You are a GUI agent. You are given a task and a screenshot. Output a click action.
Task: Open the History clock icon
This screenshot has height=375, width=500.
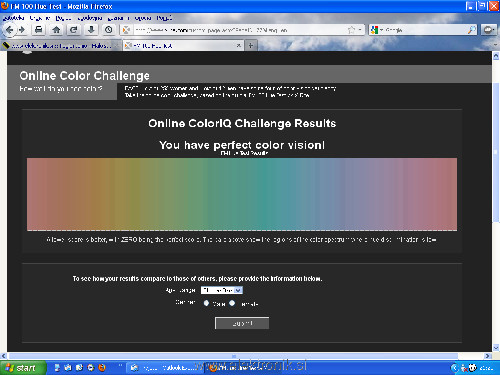coord(108,30)
